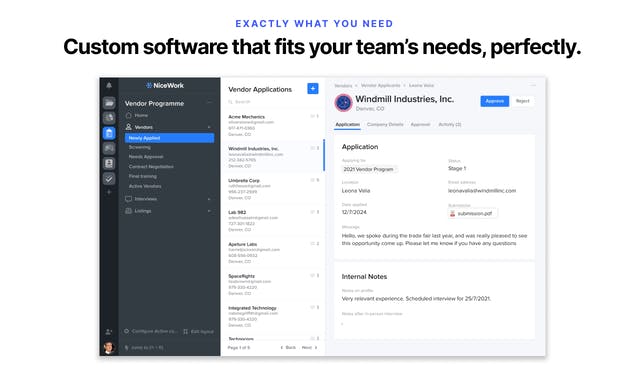Switch to the Activity tab

pos(450,124)
